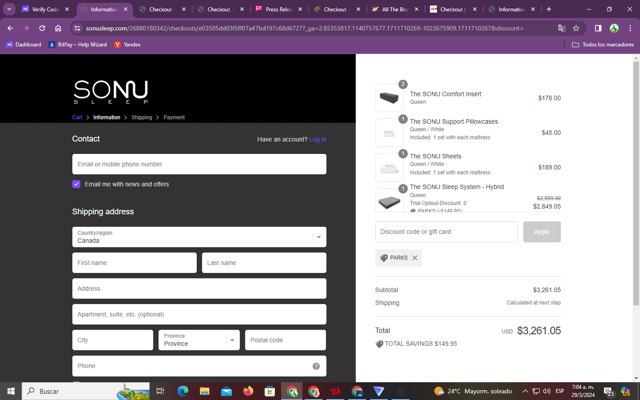Open a new browser tab
Viewport: 640px width, 400px height.
pyautogui.click(x=548, y=9)
